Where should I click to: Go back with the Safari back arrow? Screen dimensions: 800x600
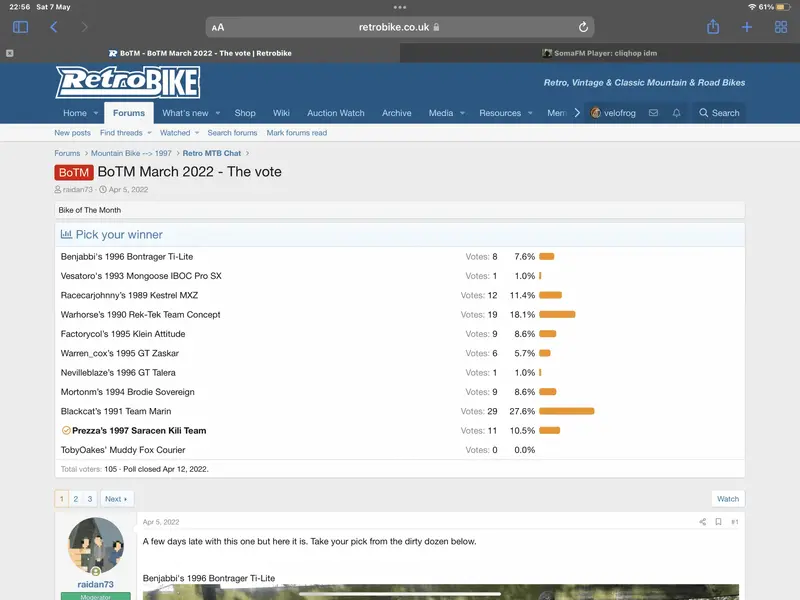tap(54, 27)
